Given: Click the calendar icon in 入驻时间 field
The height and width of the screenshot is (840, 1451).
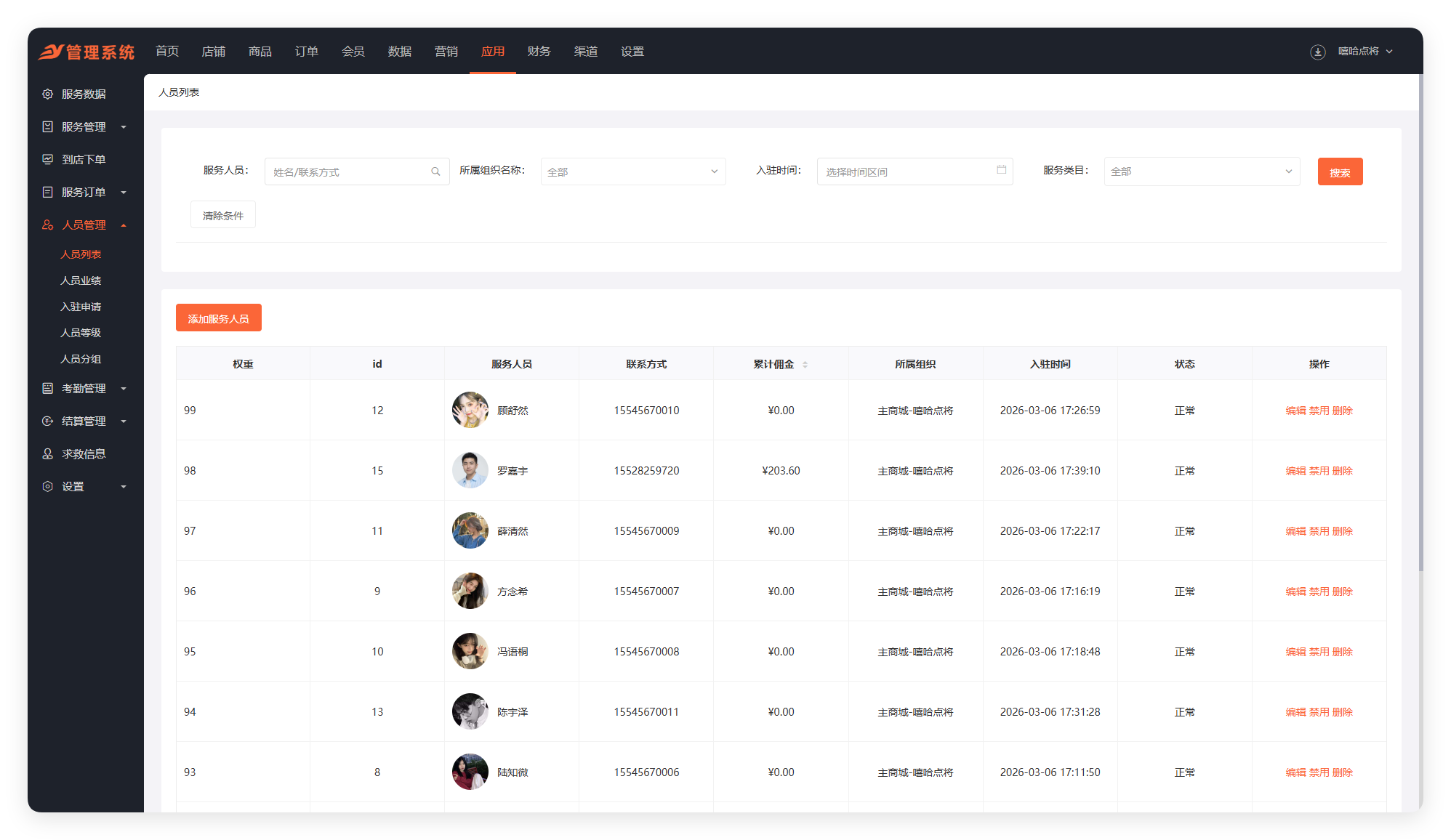Looking at the screenshot, I should point(1001,170).
